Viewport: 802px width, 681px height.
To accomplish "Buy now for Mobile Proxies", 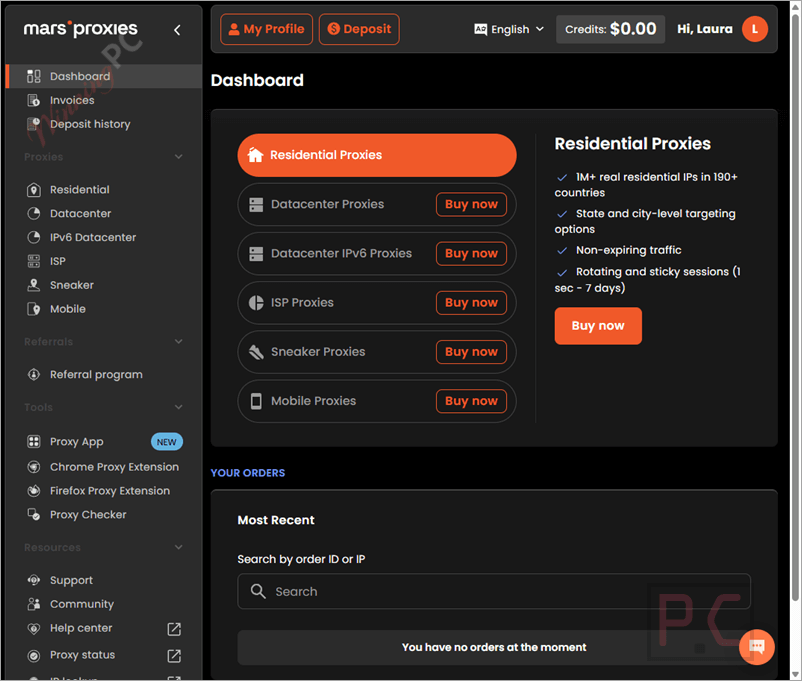I will pyautogui.click(x=471, y=401).
